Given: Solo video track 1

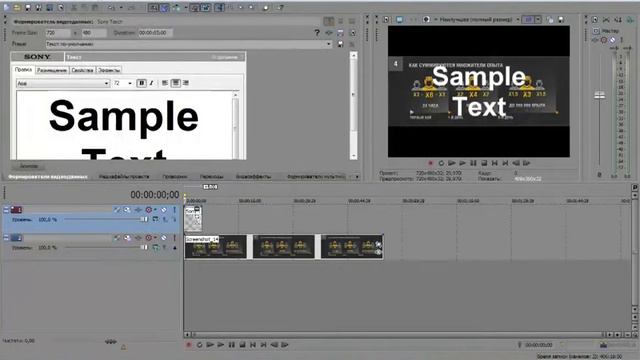Looking at the screenshot, I should click(x=174, y=210).
